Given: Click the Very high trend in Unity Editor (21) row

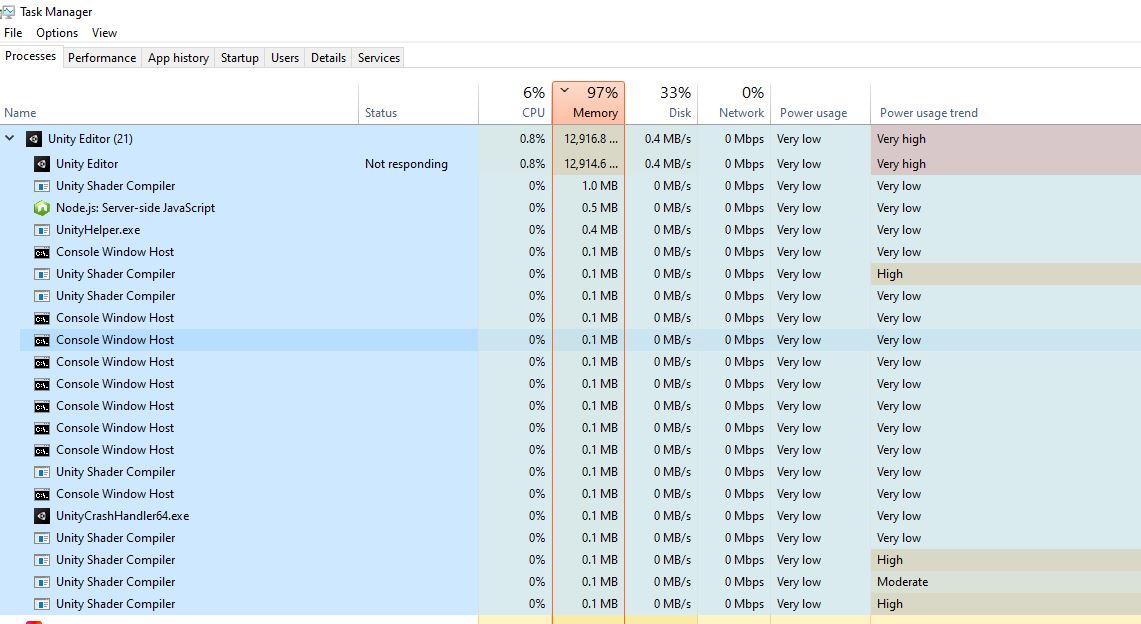Looking at the screenshot, I should click(x=1006, y=139).
